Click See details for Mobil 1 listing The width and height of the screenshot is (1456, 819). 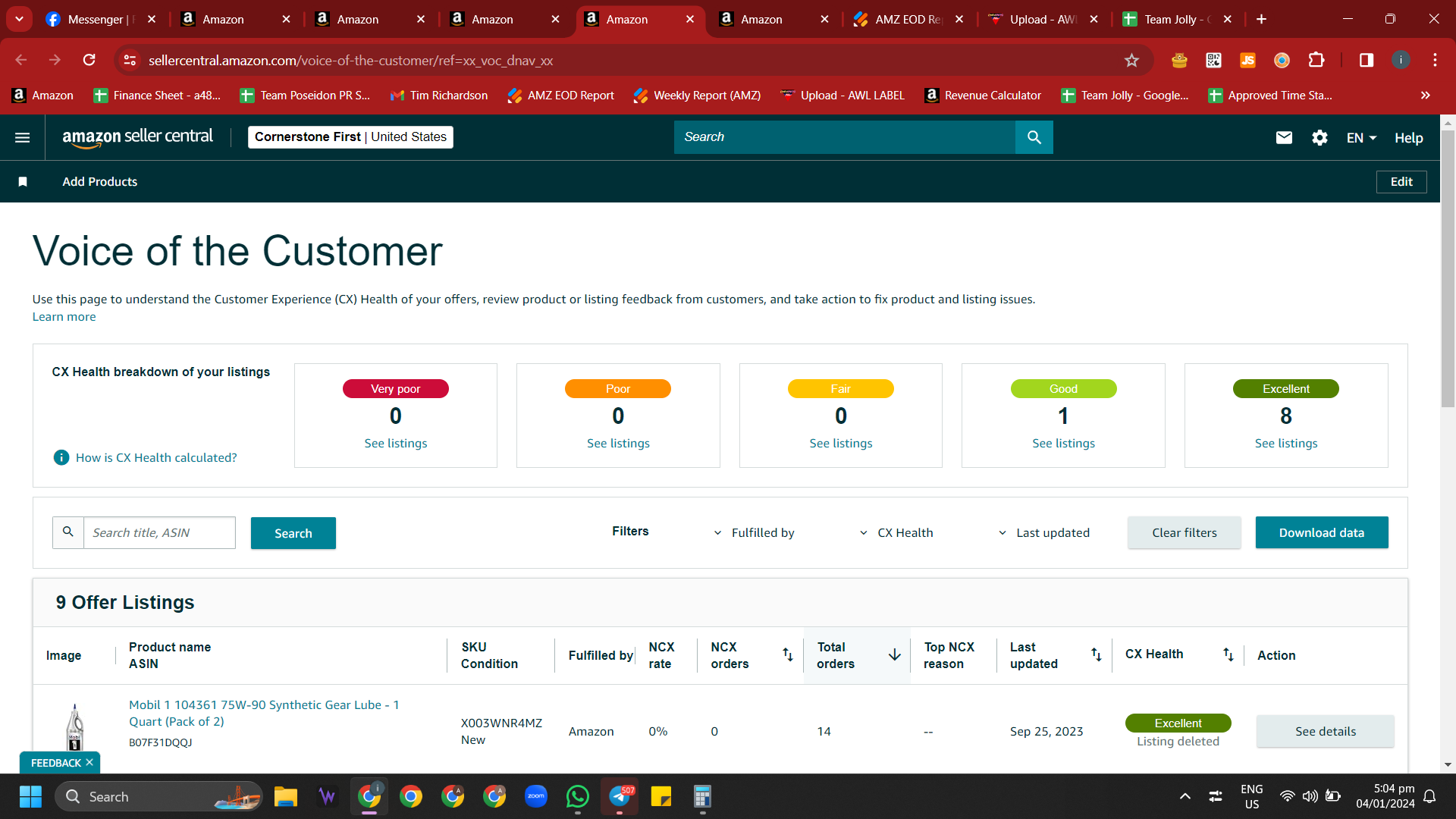click(1326, 731)
